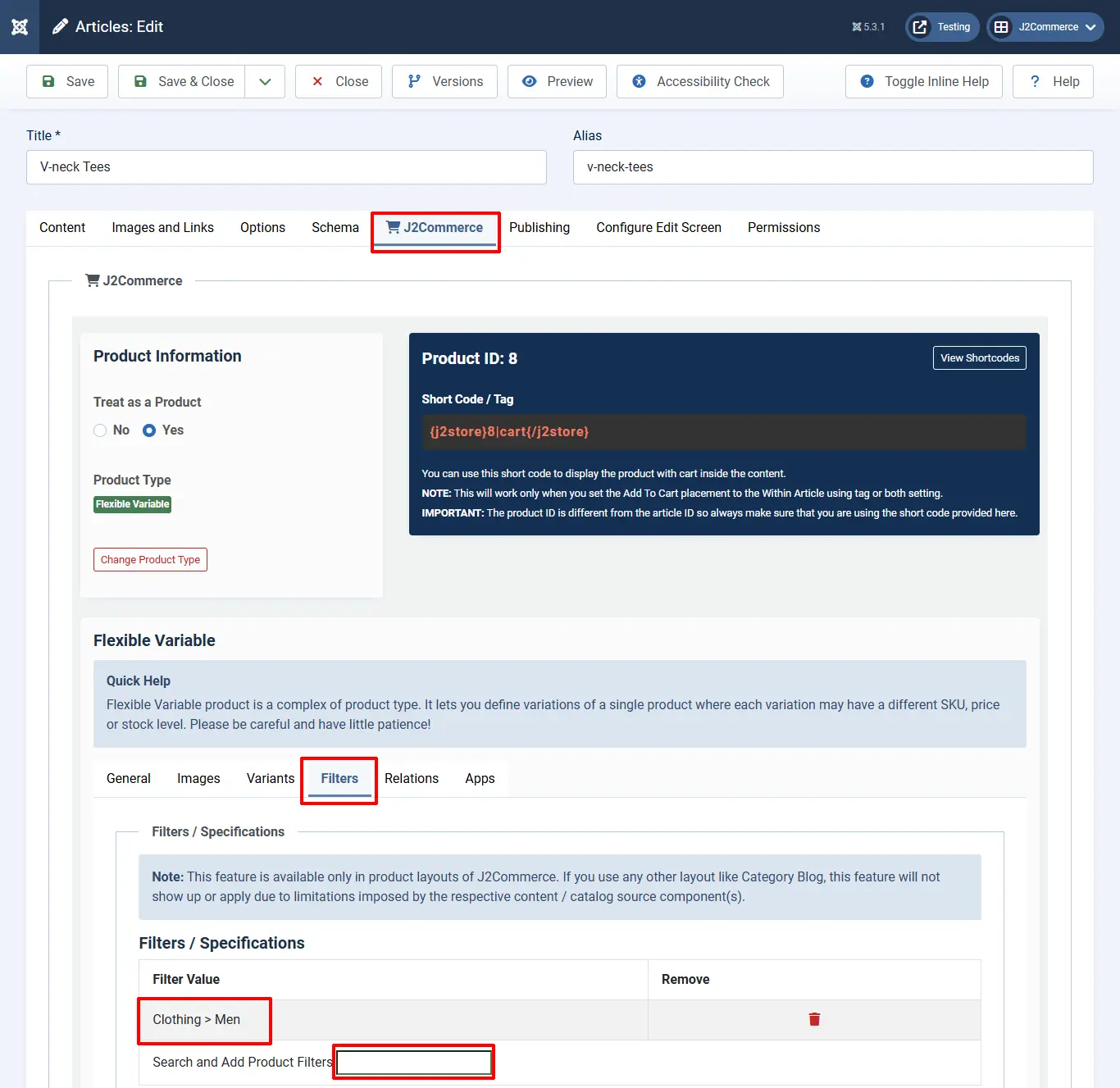
Task: Select the Filters product tab
Action: 339,779
